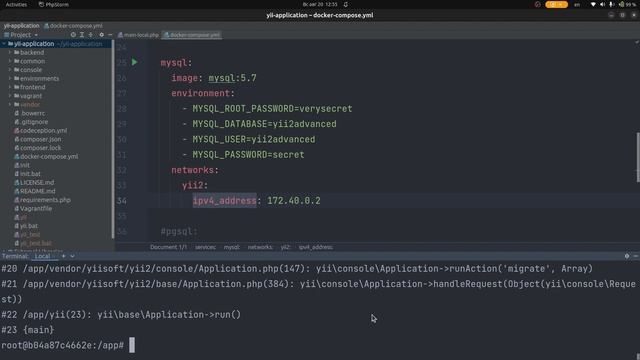Click expand all icon in Project toolbar

click(82, 35)
